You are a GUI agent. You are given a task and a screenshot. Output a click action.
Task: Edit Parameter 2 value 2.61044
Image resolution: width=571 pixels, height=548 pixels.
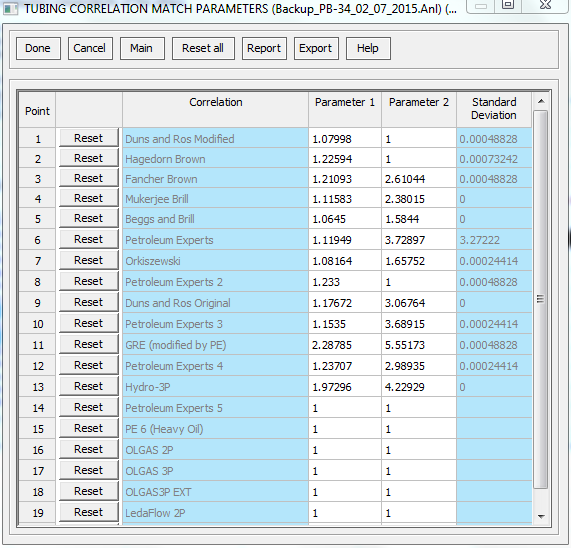point(419,178)
